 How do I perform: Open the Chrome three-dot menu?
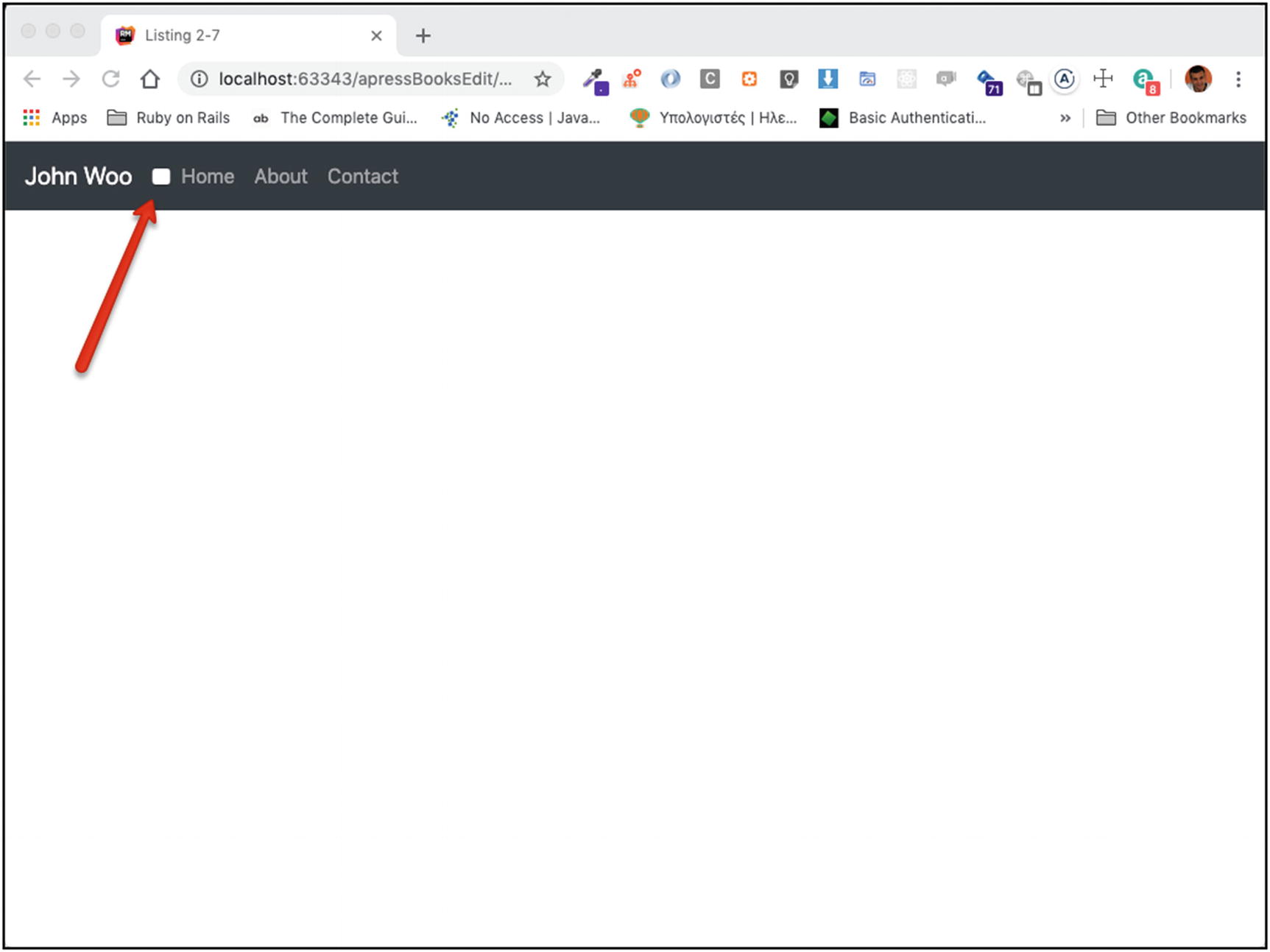1238,79
